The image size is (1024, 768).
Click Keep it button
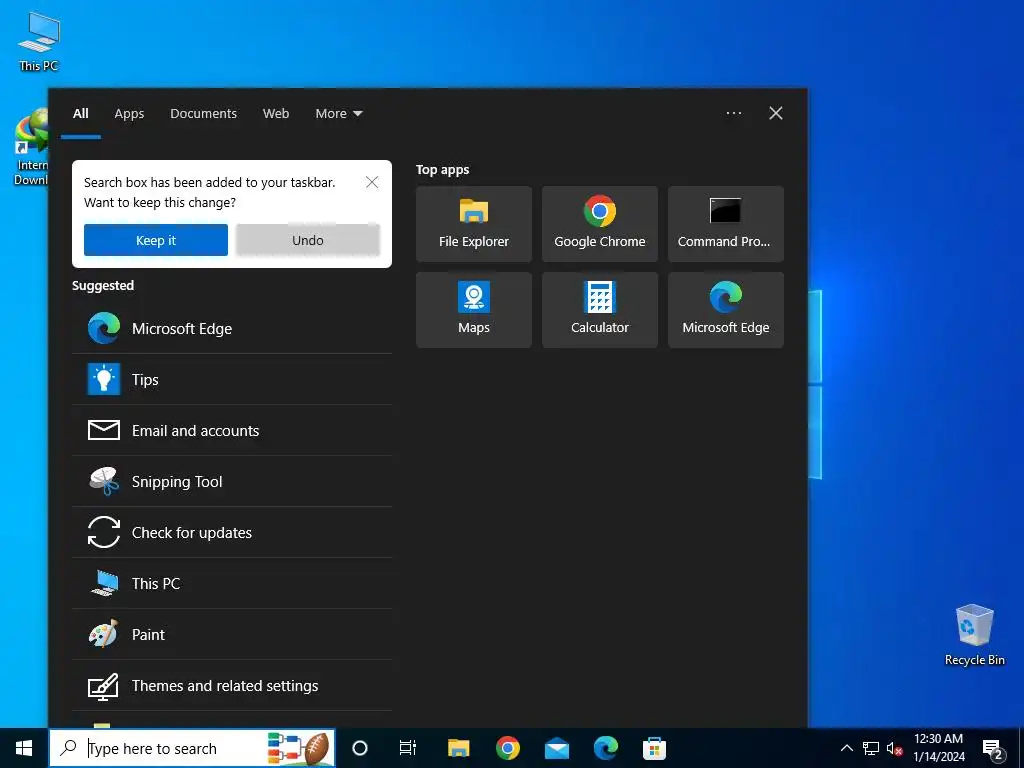[x=156, y=240]
